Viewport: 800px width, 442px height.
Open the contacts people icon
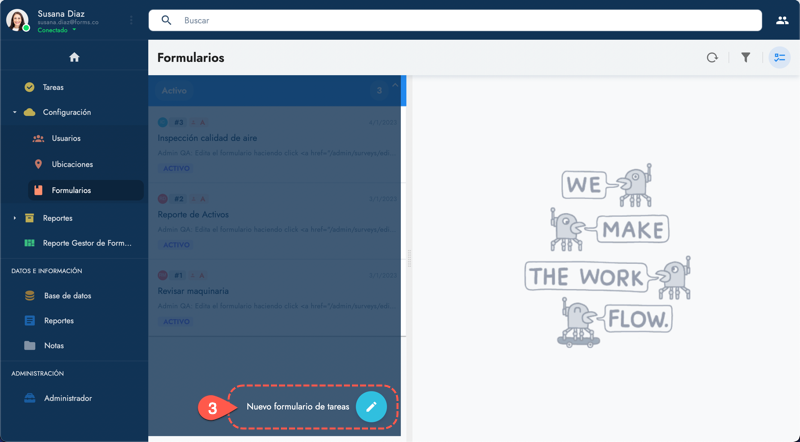pyautogui.click(x=782, y=20)
